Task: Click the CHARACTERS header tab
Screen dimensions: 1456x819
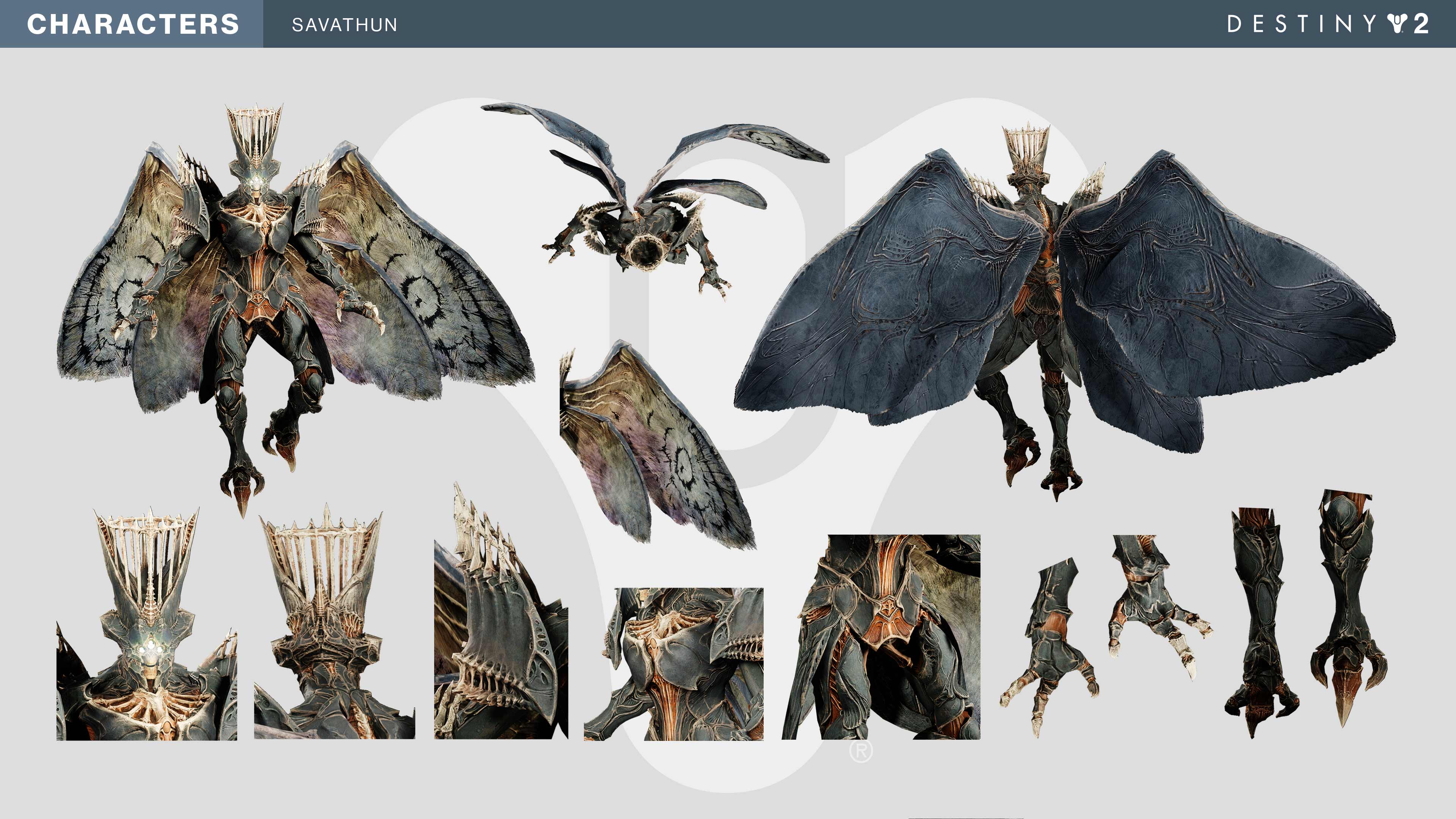Action: pos(132,24)
